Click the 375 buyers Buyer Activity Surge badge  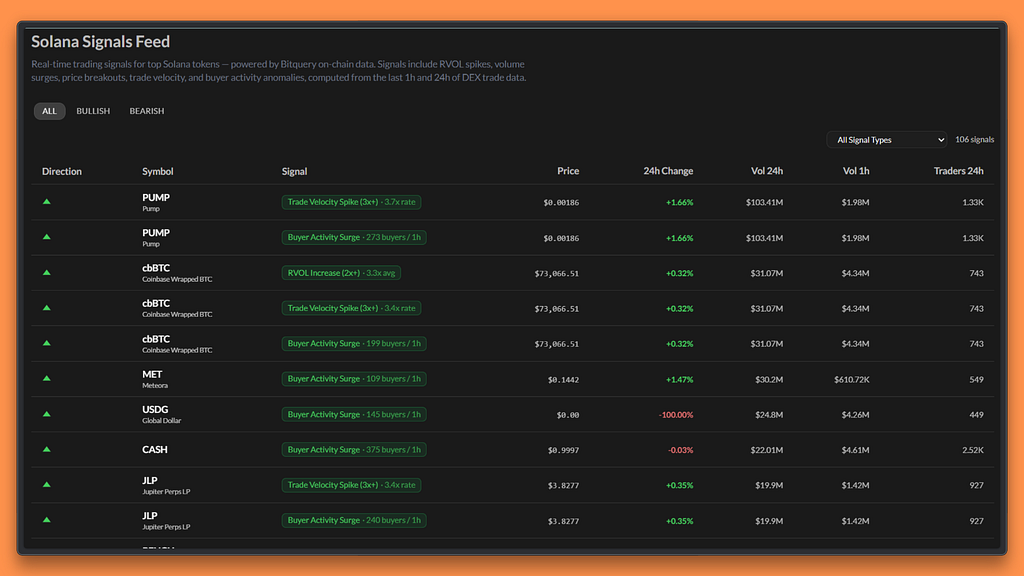pyautogui.click(x=354, y=449)
